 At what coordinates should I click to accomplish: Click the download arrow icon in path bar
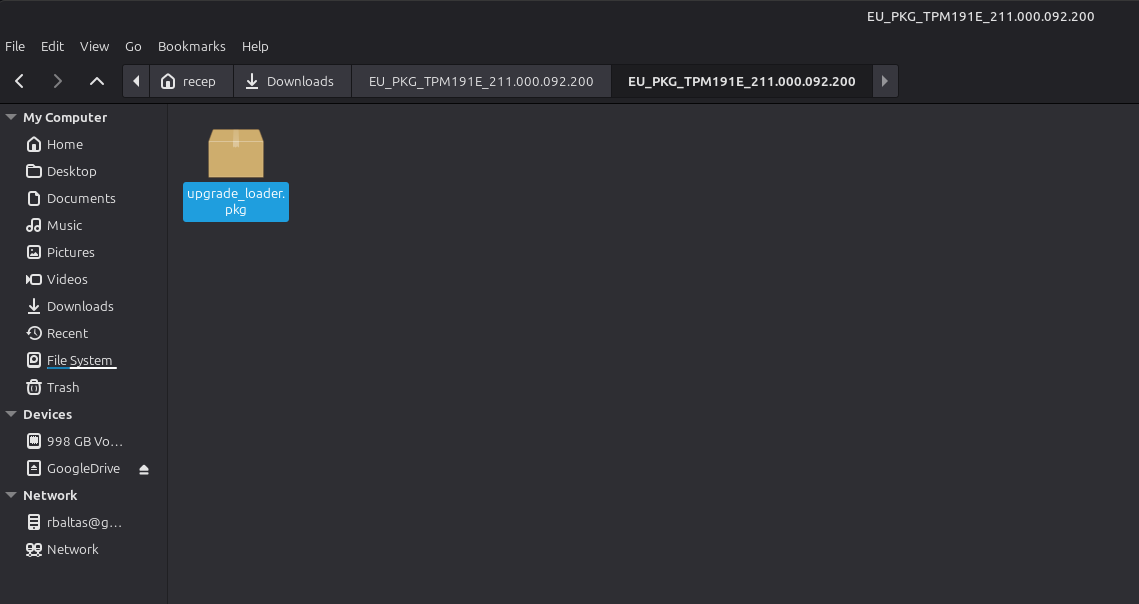pyautogui.click(x=252, y=81)
